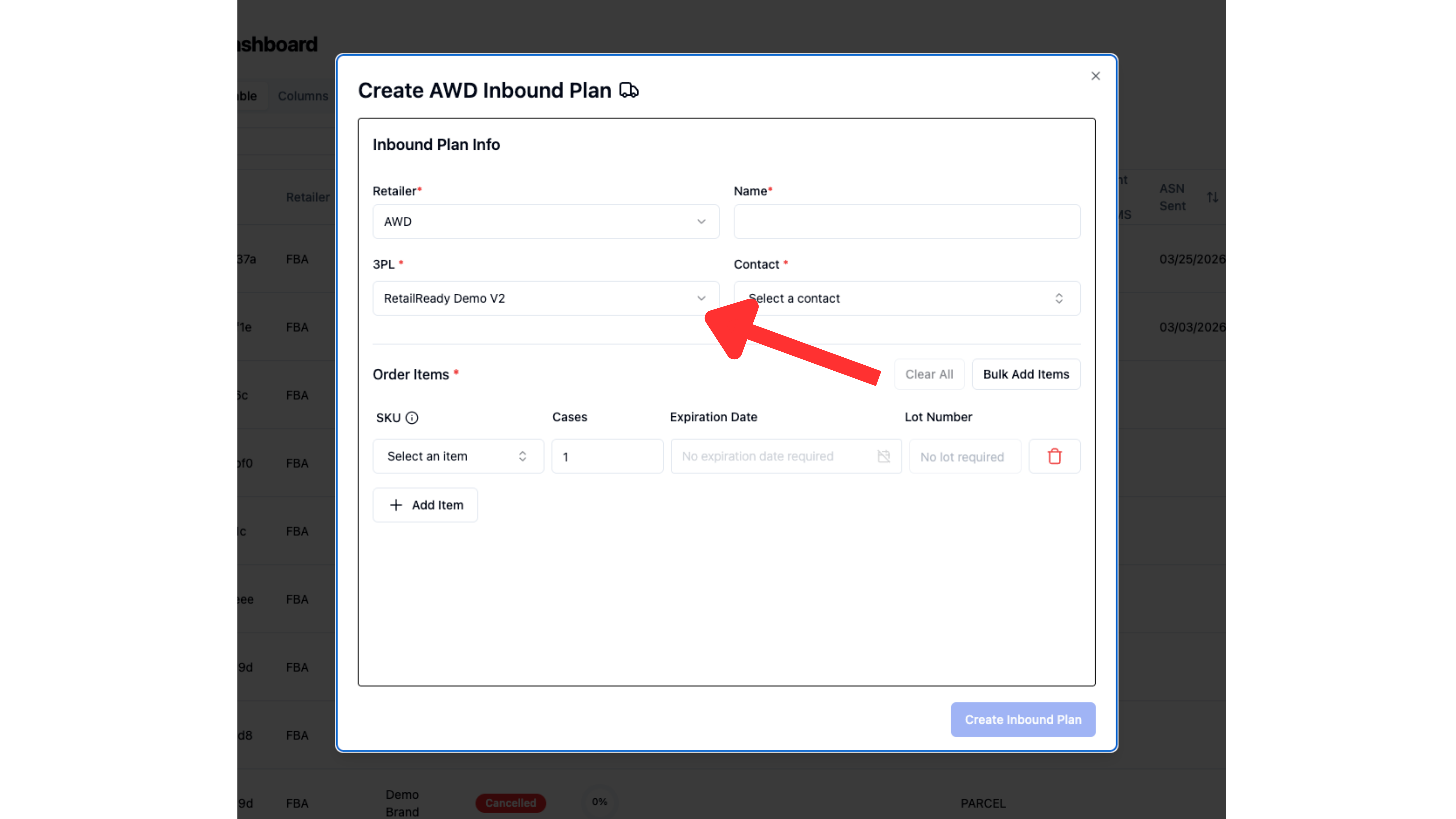The image size is (1456, 819).
Task: Click the 03/25/2026 date cell
Action: (1192, 259)
